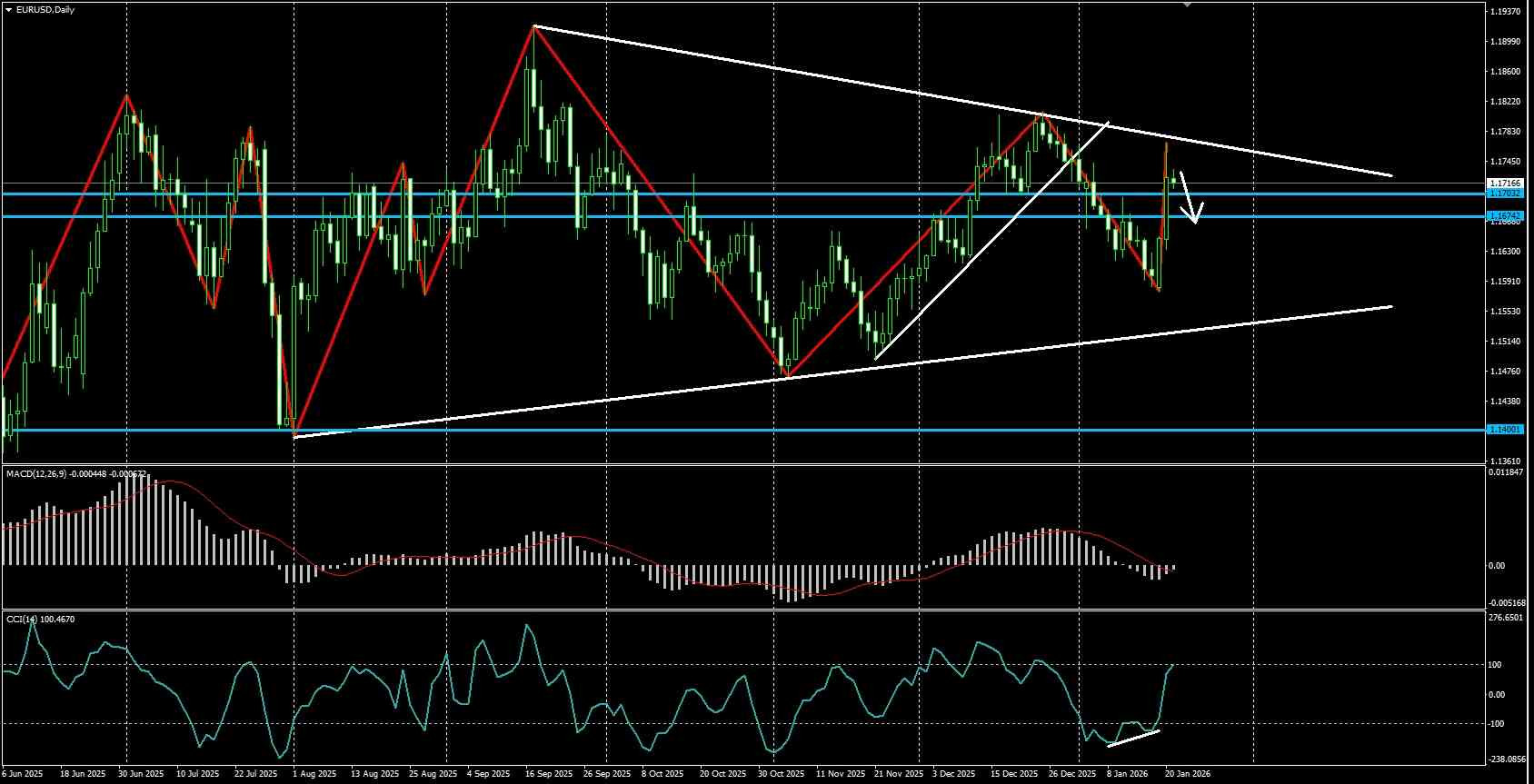Click the gray chart shift triangle marker
This screenshot has height=784, width=1534.
pyautogui.click(x=1187, y=5)
